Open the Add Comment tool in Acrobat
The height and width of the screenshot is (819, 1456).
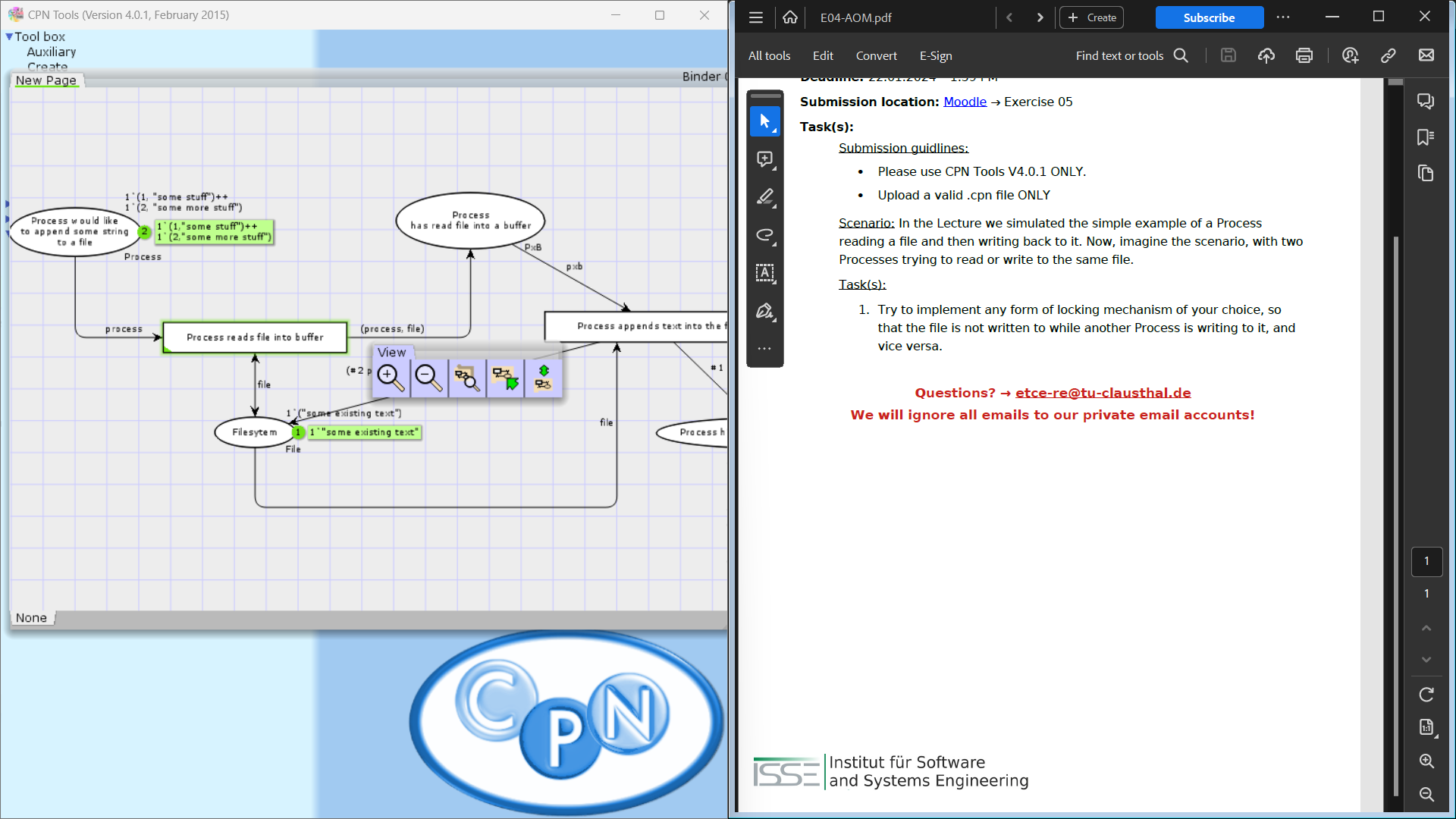pyautogui.click(x=765, y=159)
